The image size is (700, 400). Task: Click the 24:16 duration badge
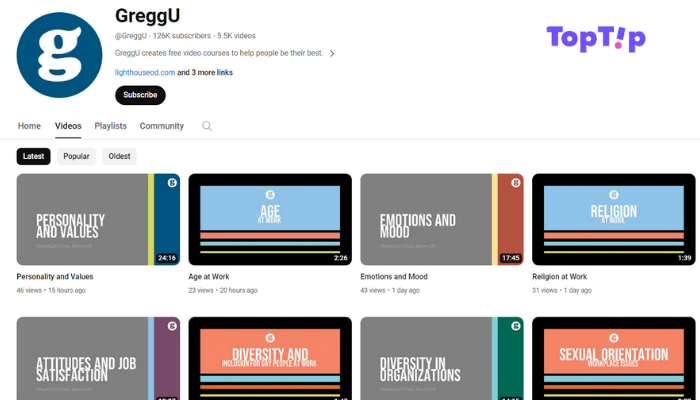click(x=167, y=258)
